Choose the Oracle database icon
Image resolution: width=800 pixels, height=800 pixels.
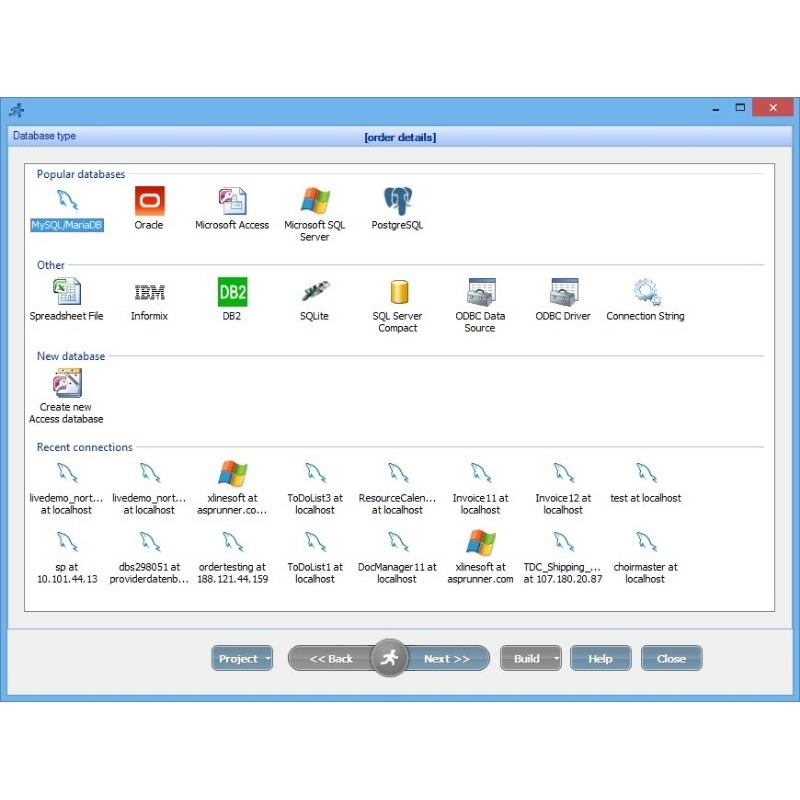[149, 201]
